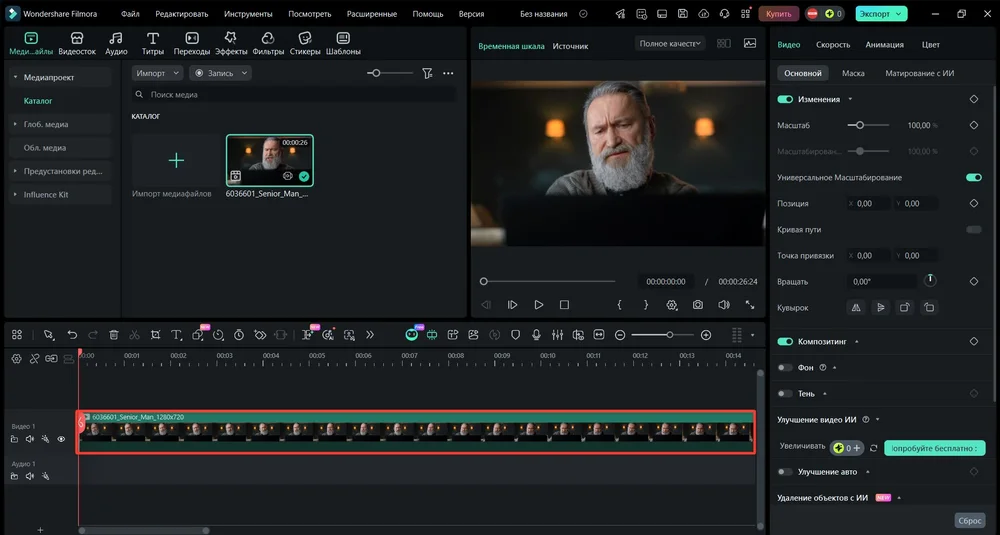Click the microphone voiceover icon
Screen dimensions: 1000x535
[x=537, y=335]
